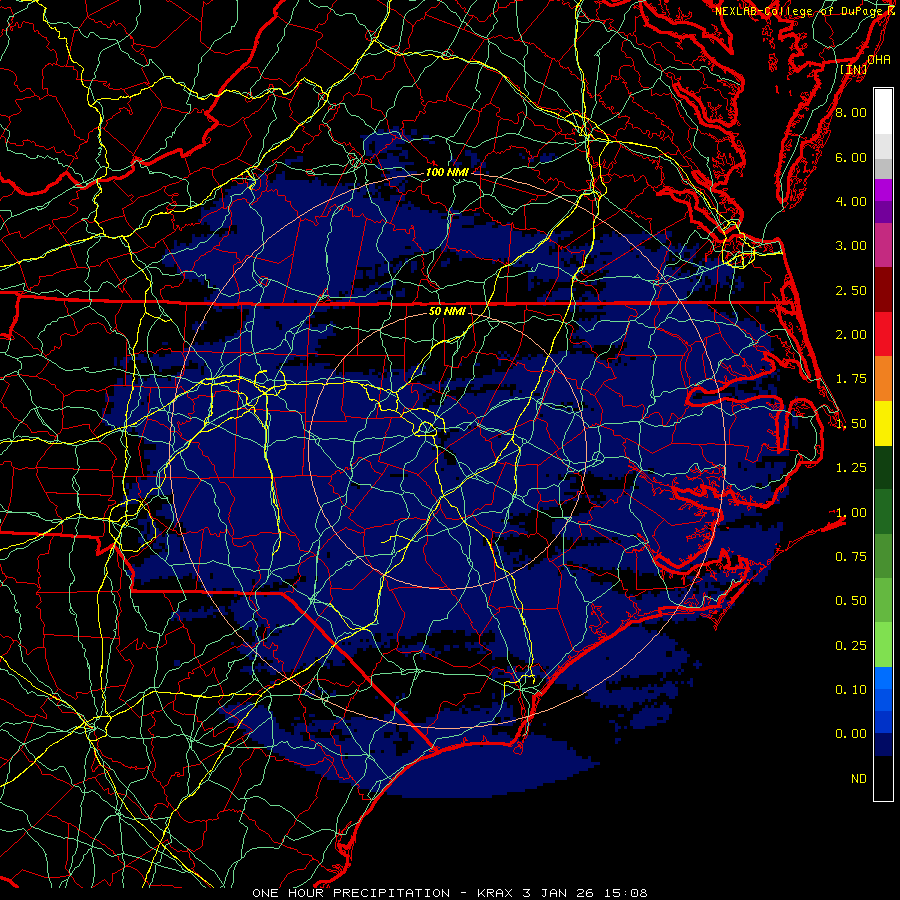The width and height of the screenshot is (900, 900).
Task: Click the 2.00 legend value
Action: [x=851, y=335]
